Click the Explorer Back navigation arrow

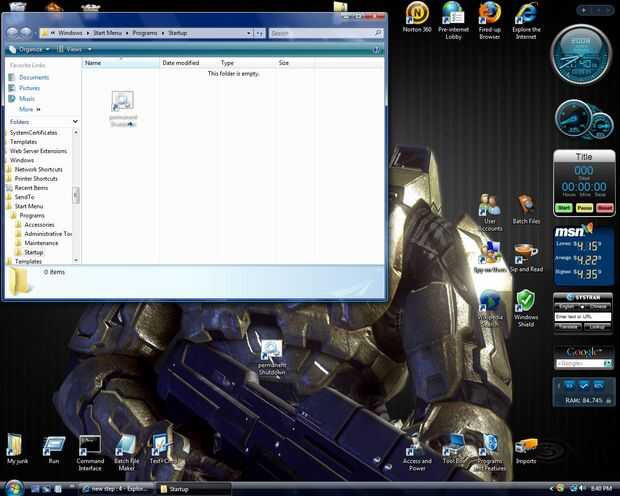(x=12, y=33)
